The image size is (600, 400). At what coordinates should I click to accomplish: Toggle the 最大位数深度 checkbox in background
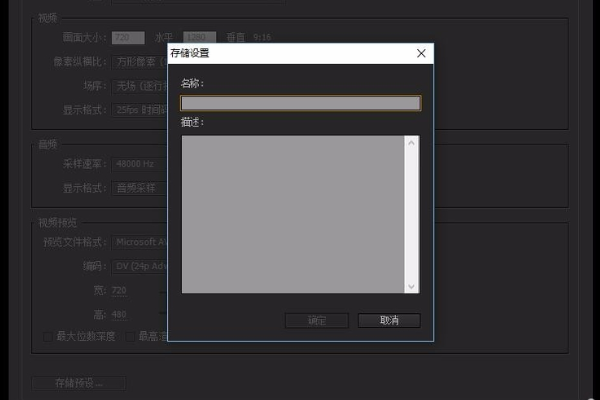coord(48,337)
